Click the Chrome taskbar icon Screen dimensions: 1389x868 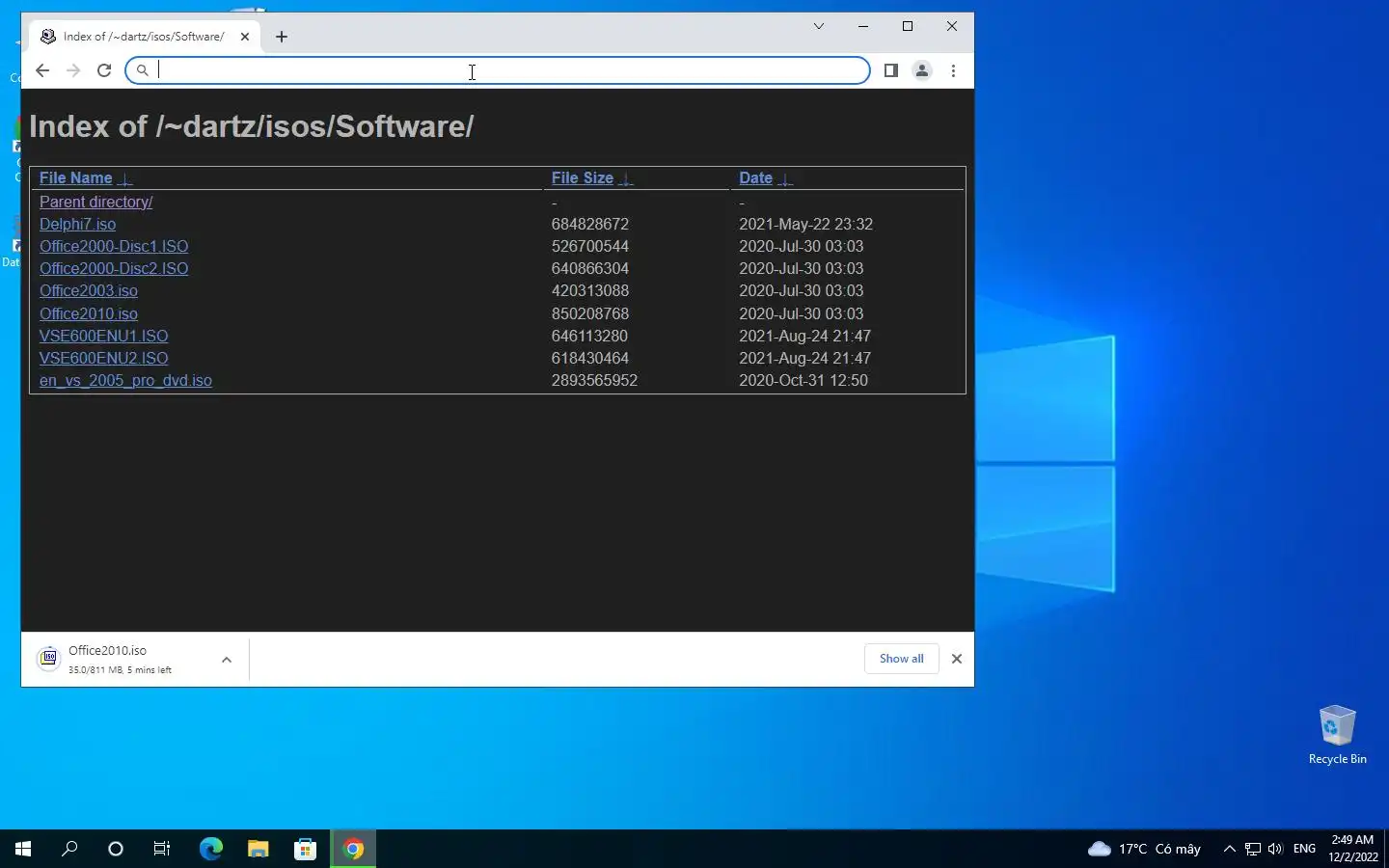[x=353, y=849]
